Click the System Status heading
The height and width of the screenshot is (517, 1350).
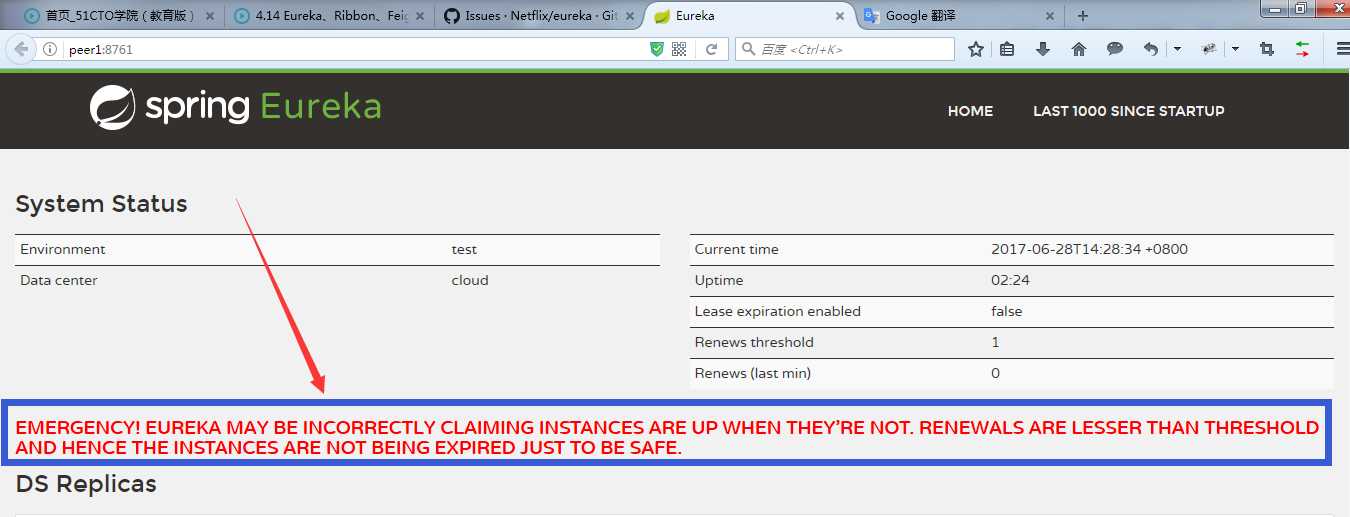click(101, 204)
